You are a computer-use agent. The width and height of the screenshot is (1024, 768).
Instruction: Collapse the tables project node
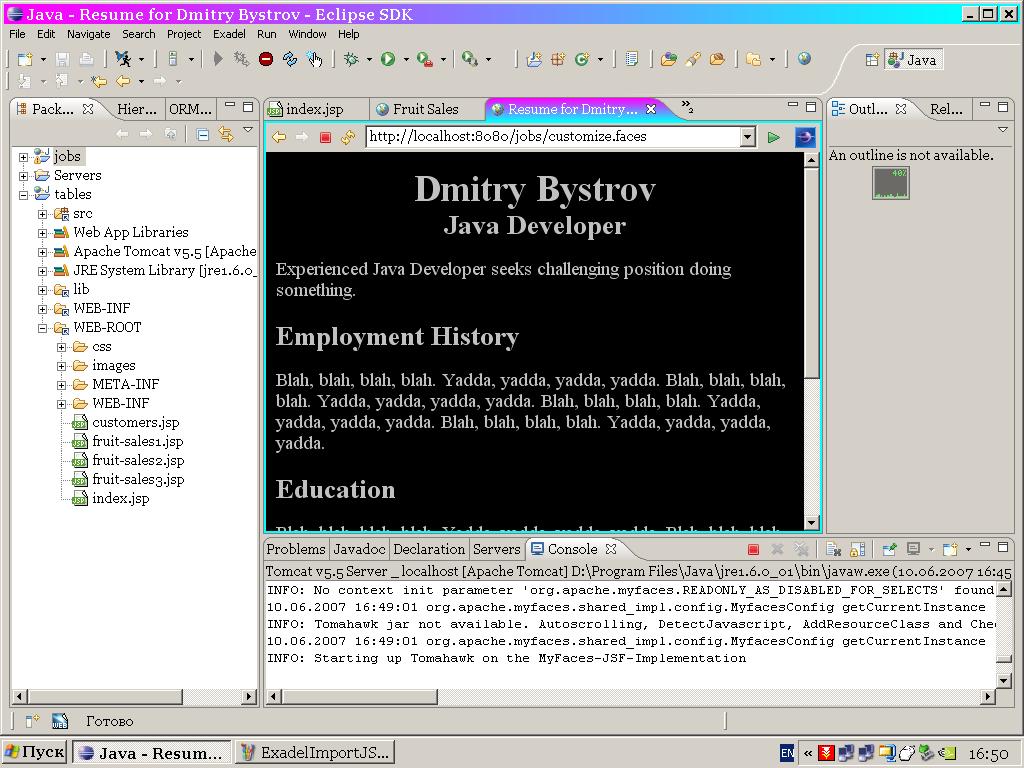(x=24, y=195)
